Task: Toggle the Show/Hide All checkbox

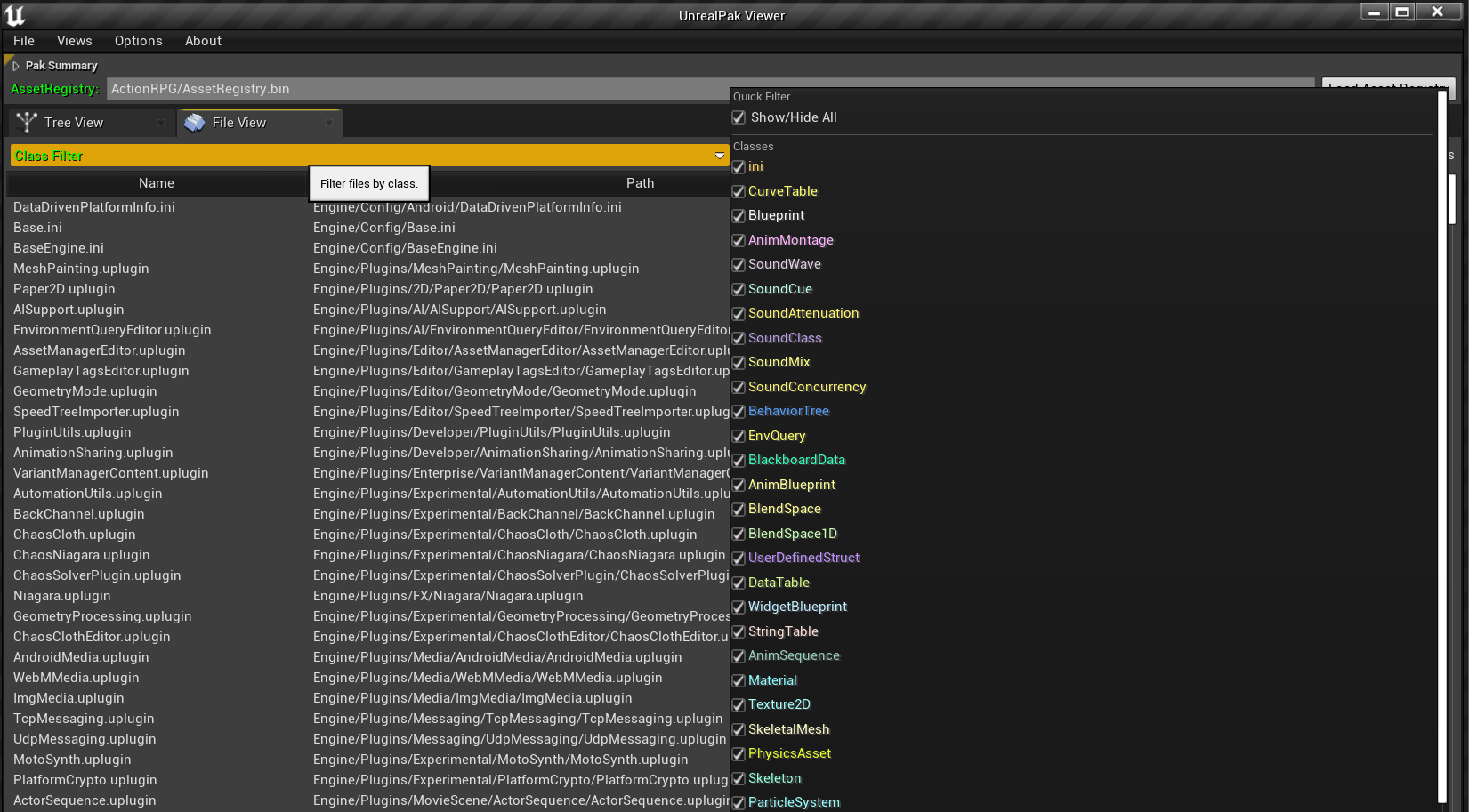Action: [x=739, y=117]
